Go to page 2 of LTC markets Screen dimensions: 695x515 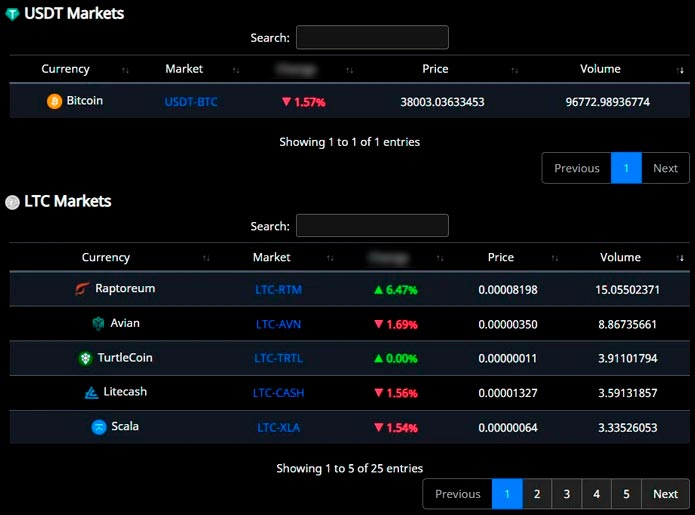pos(537,494)
